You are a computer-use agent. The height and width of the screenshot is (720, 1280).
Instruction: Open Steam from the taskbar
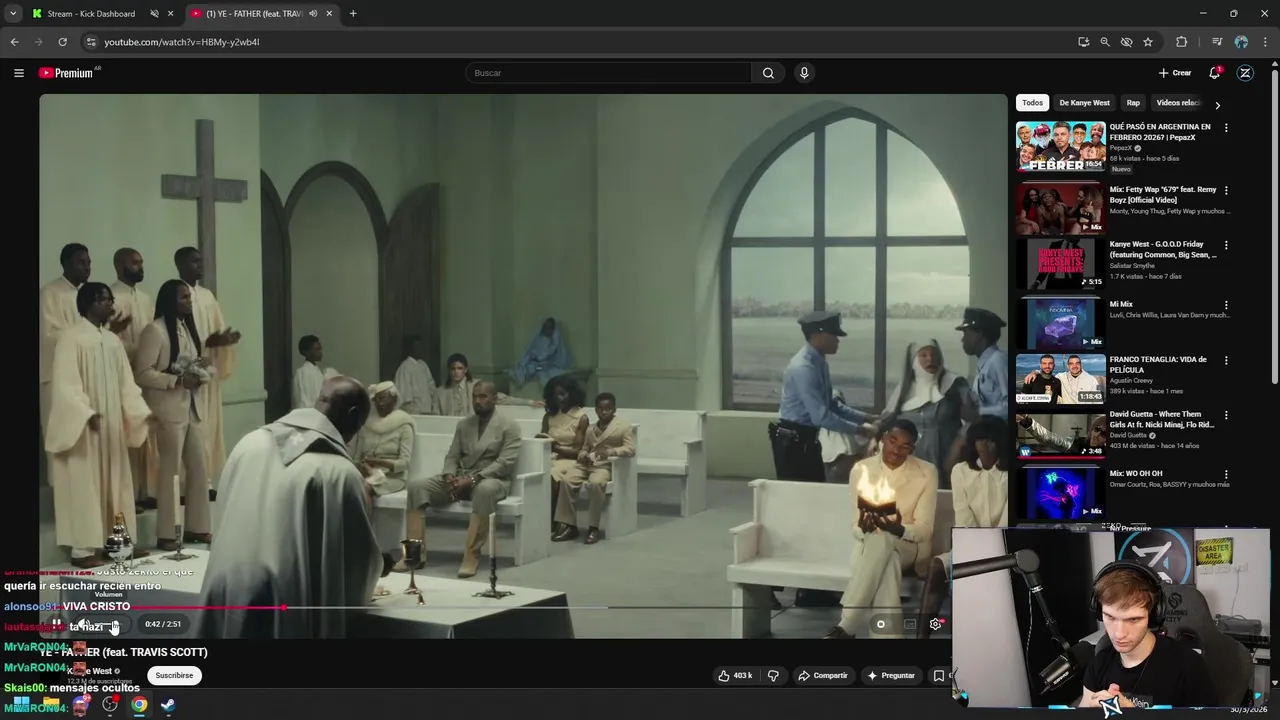(168, 705)
